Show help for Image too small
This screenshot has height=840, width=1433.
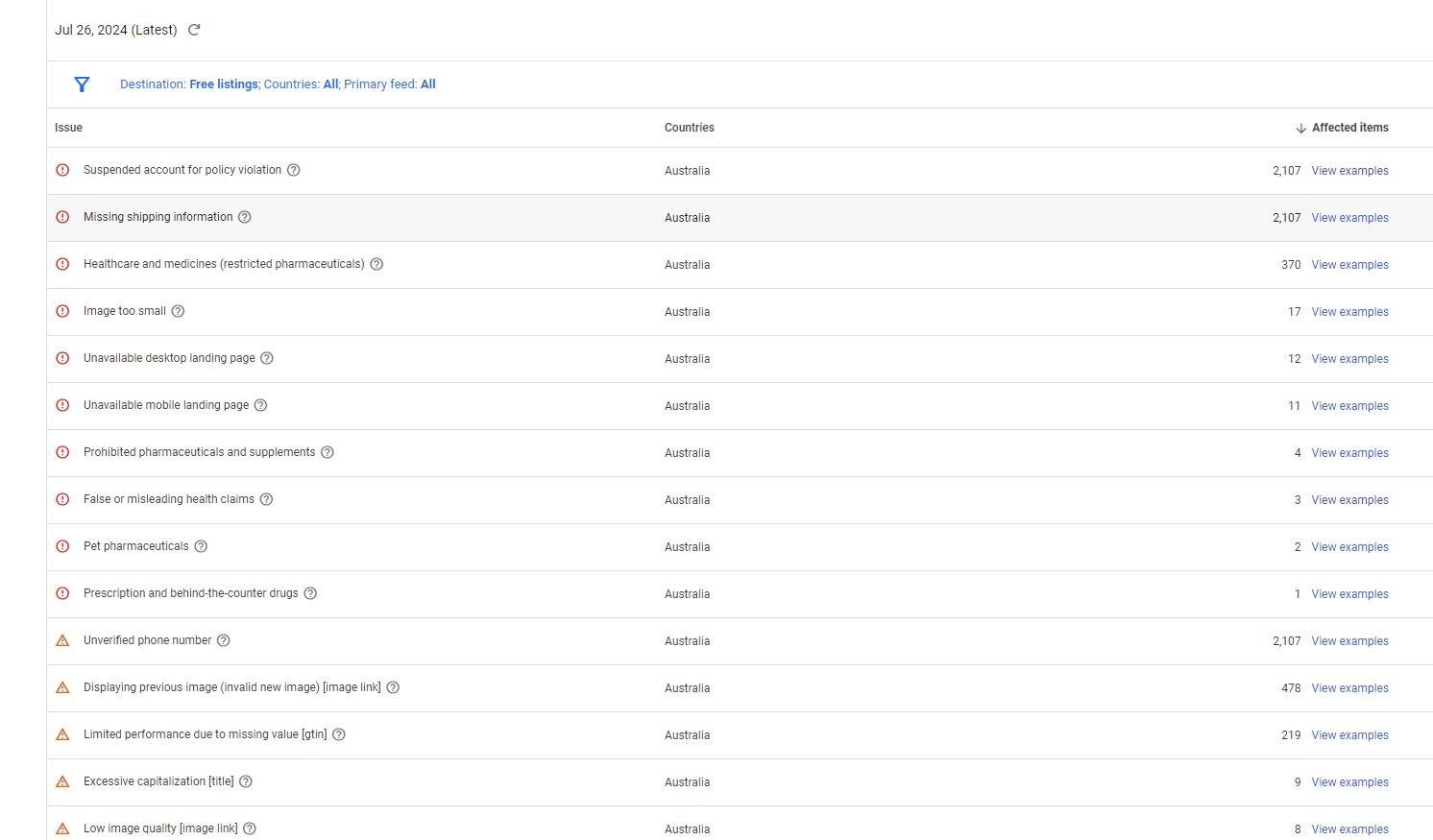pyautogui.click(x=178, y=311)
